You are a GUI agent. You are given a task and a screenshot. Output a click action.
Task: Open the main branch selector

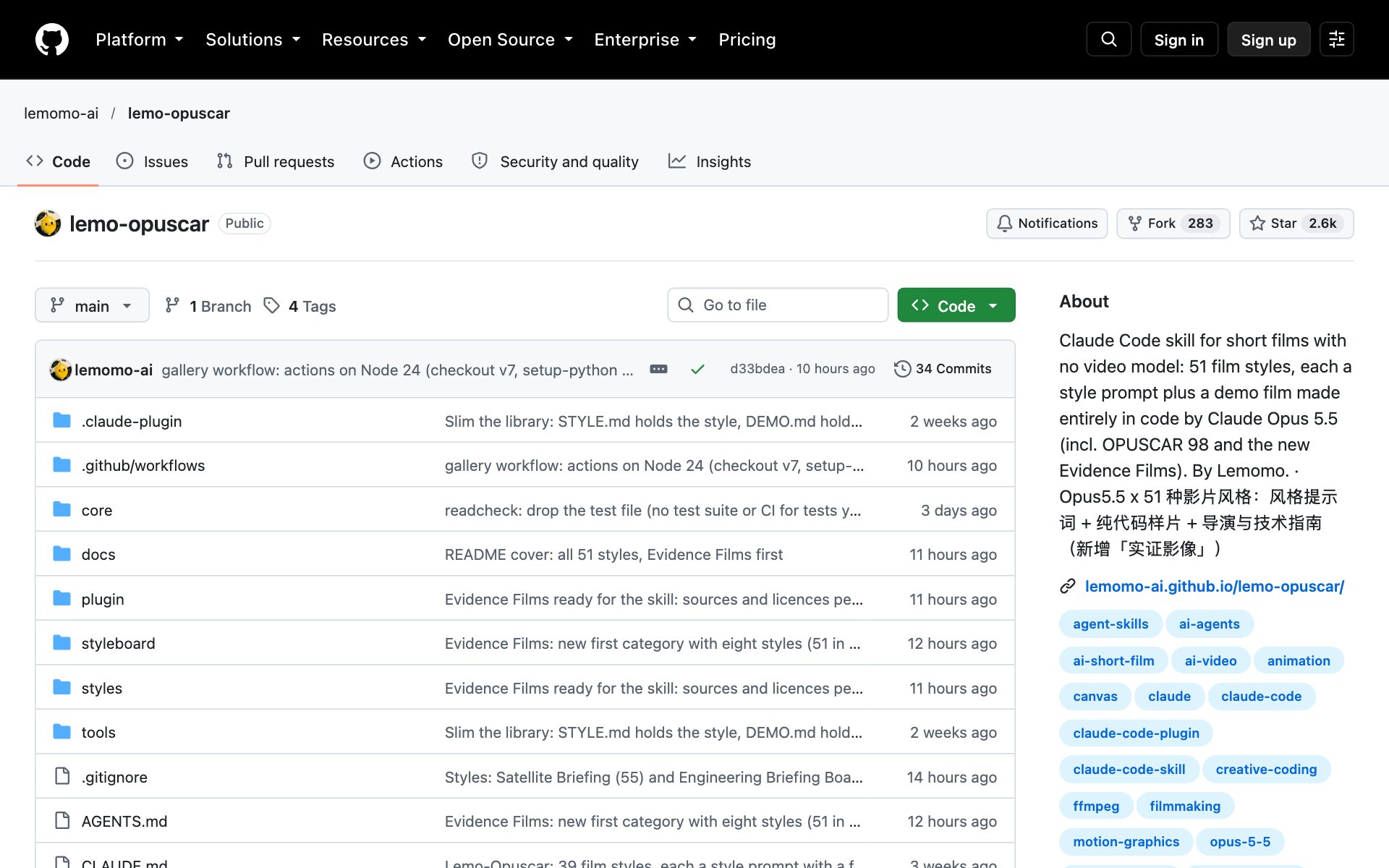92,305
